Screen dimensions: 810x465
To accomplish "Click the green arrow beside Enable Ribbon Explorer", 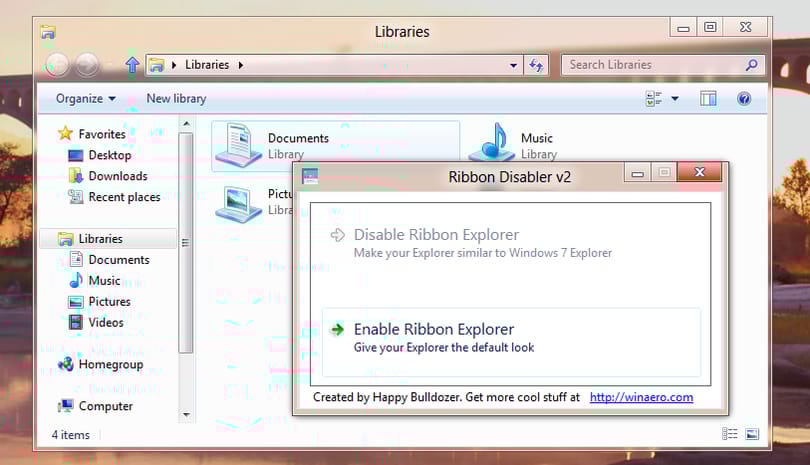I will [337, 329].
